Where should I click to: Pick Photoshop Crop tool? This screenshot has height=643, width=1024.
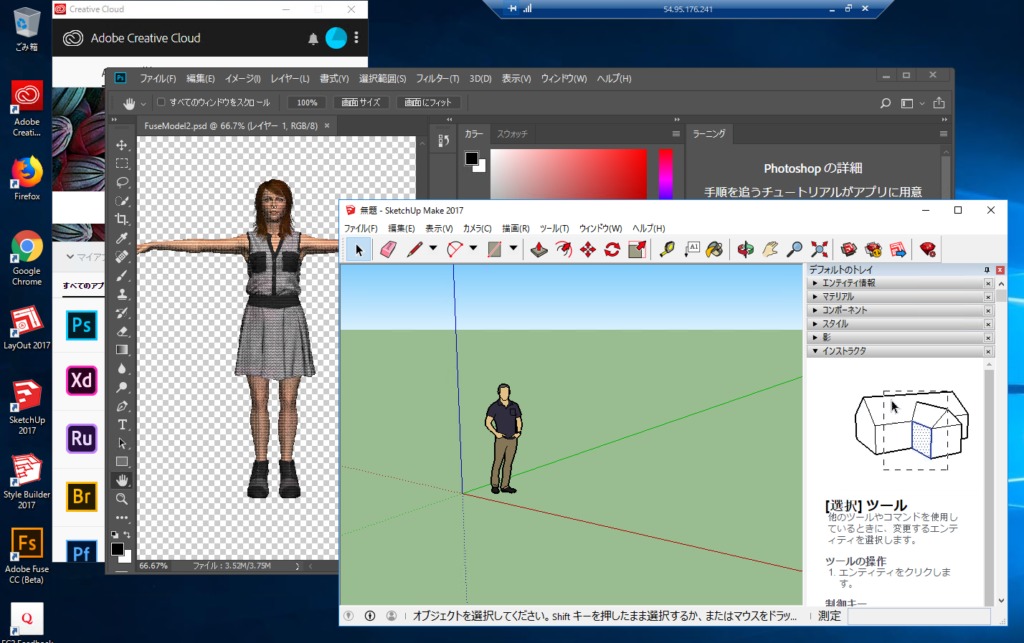point(122,219)
